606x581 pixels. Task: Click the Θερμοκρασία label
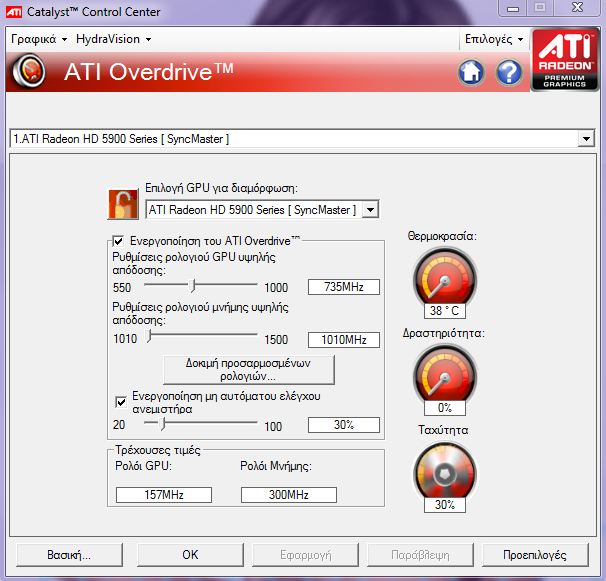click(442, 236)
